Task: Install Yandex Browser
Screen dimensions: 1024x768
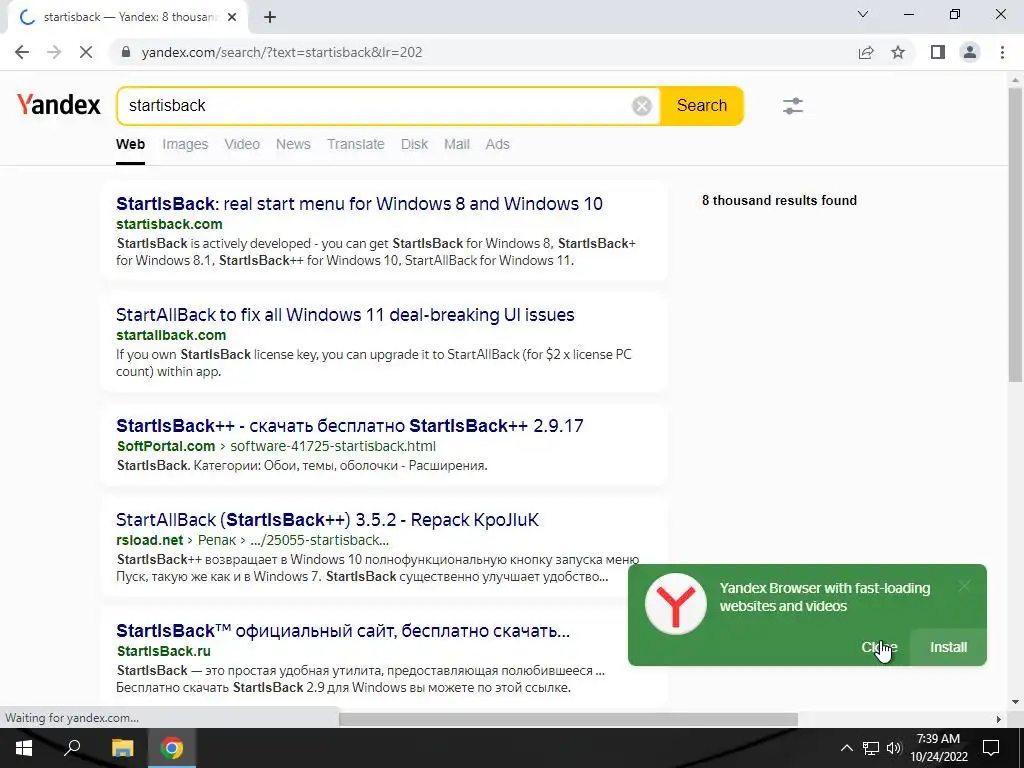Action: (948, 647)
